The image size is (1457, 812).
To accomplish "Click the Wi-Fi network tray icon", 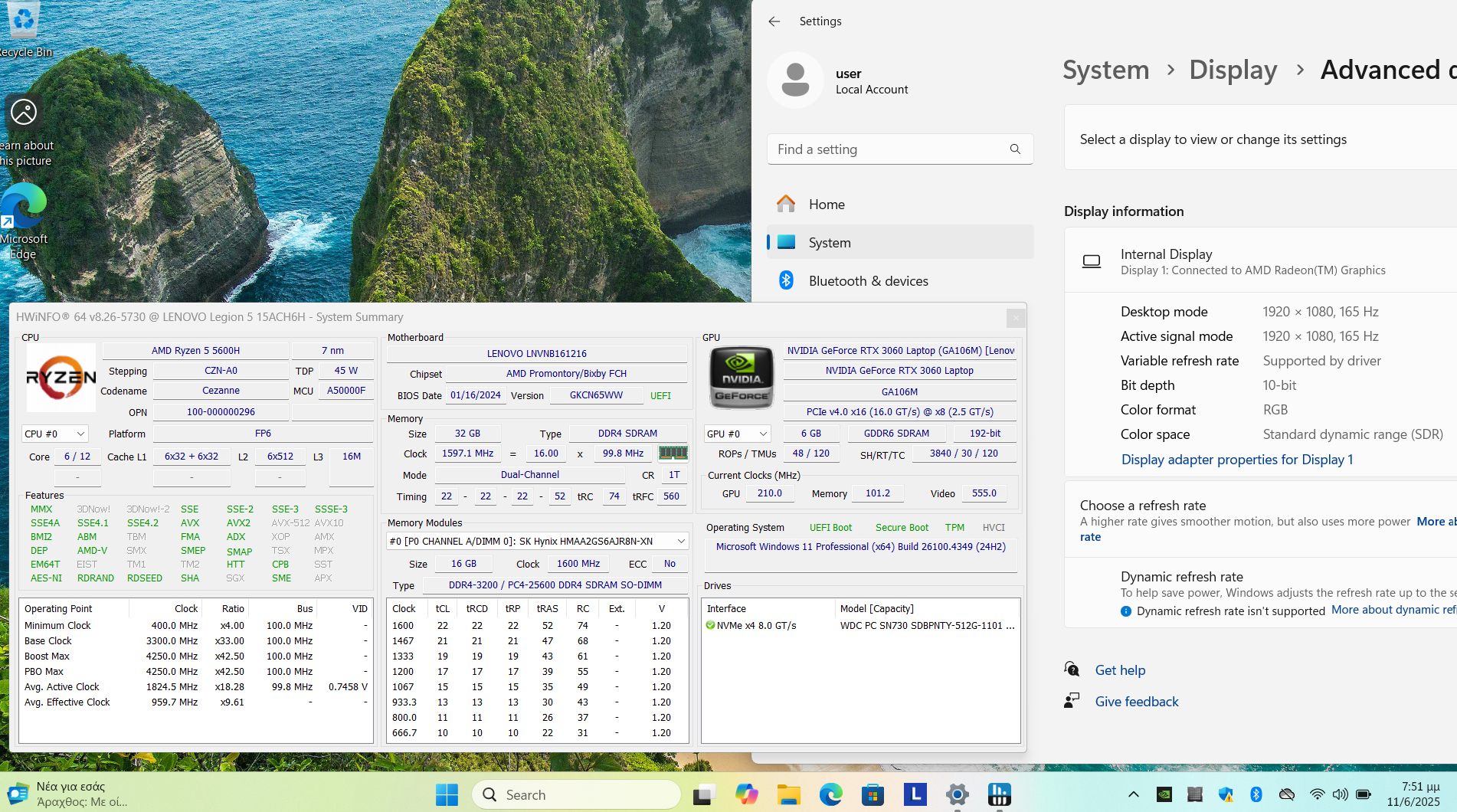I will tap(1317, 794).
